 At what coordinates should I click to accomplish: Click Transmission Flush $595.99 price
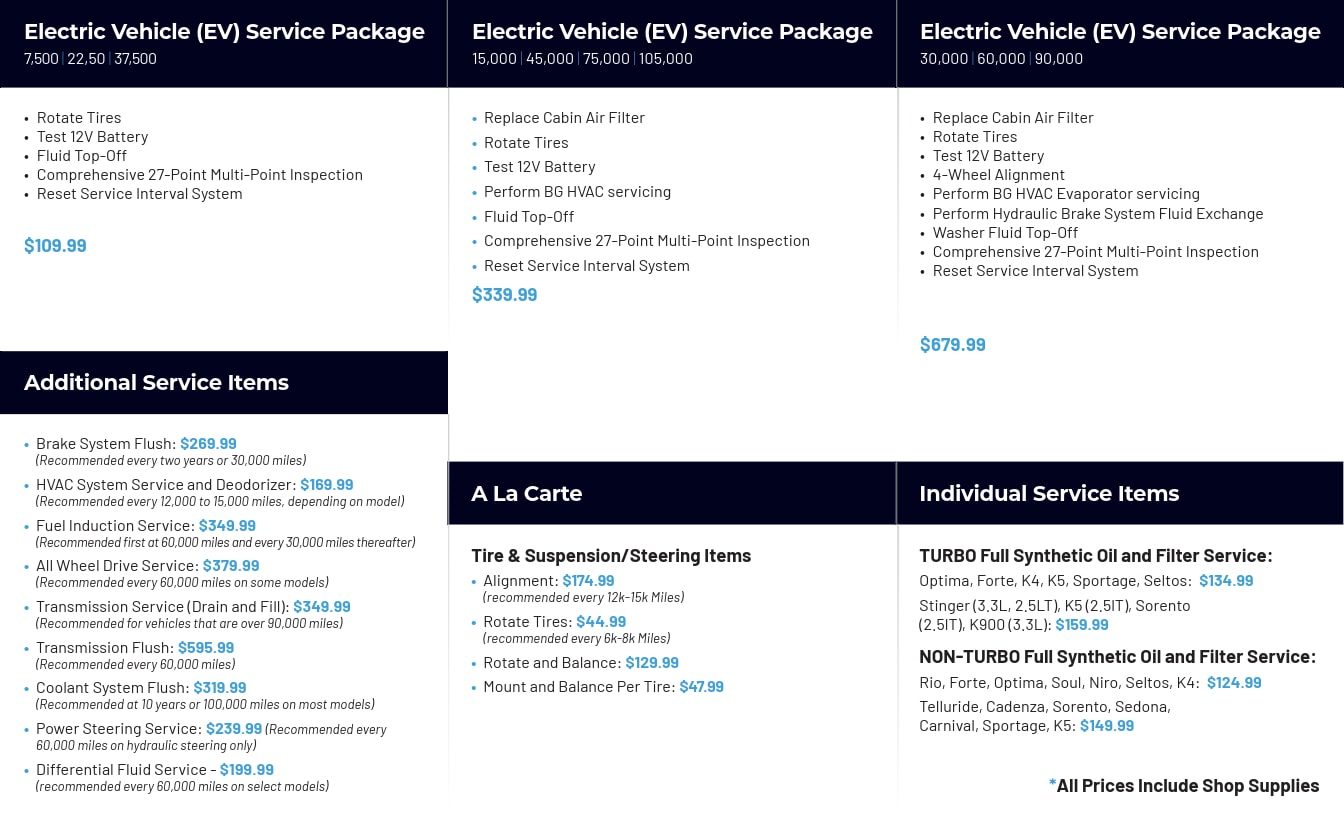206,648
